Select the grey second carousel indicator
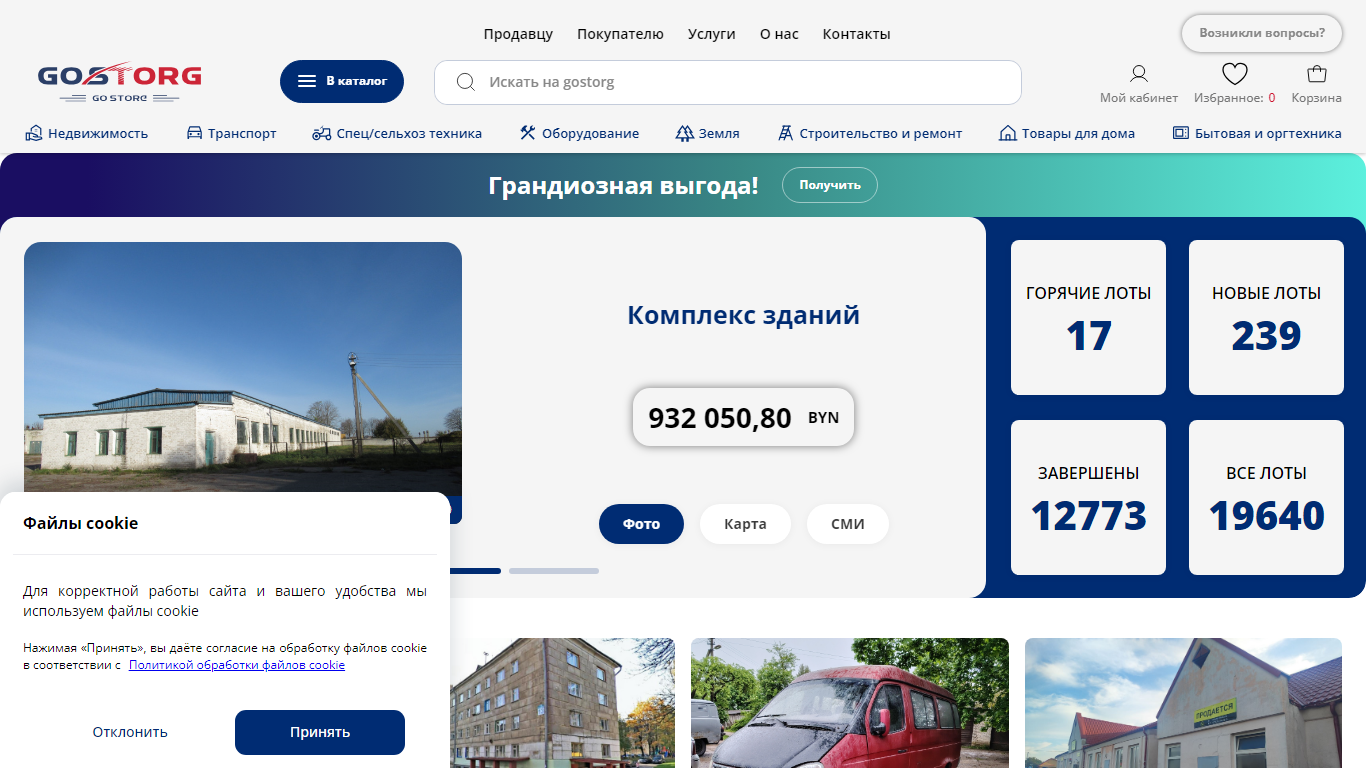The width and height of the screenshot is (1366, 768). [x=554, y=571]
